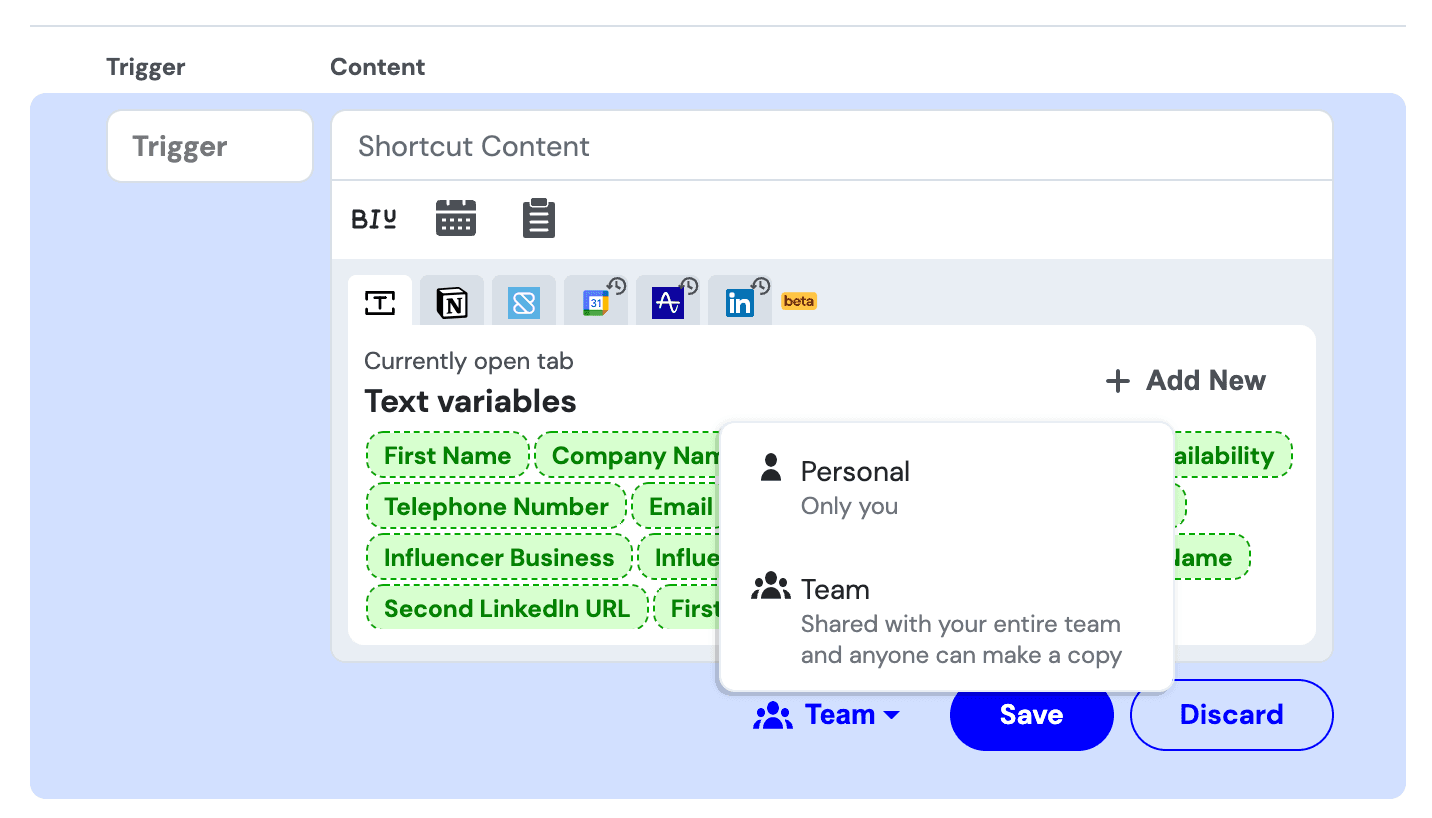Select the Personal sharing option
Viewport: 1432px width, 818px height.
[854, 471]
